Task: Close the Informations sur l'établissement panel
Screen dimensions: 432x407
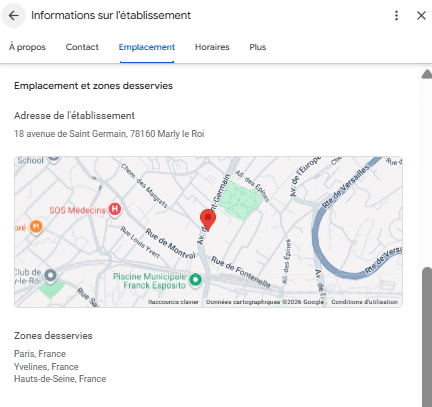Action: coord(421,15)
